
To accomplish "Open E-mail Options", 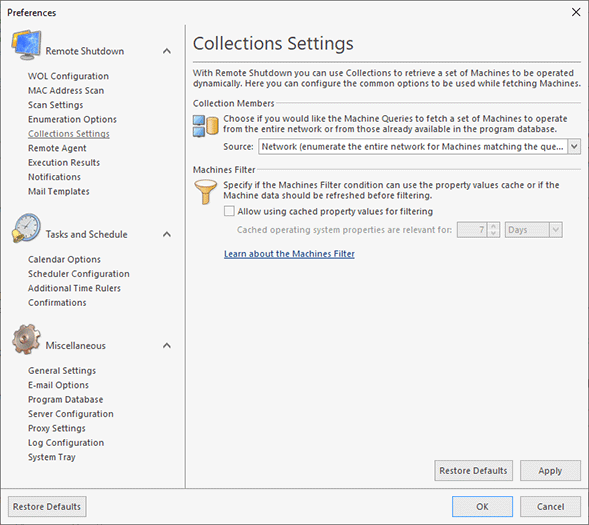I will click(x=58, y=385).
